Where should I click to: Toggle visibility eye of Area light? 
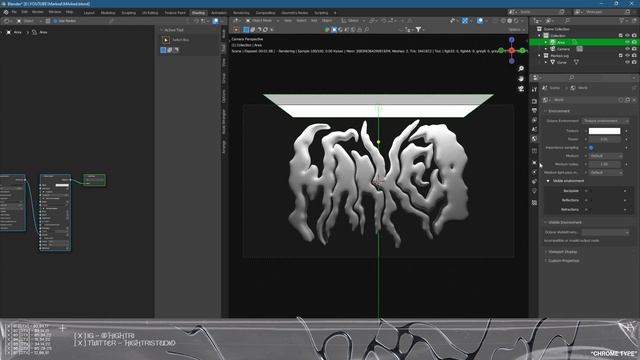[627, 42]
